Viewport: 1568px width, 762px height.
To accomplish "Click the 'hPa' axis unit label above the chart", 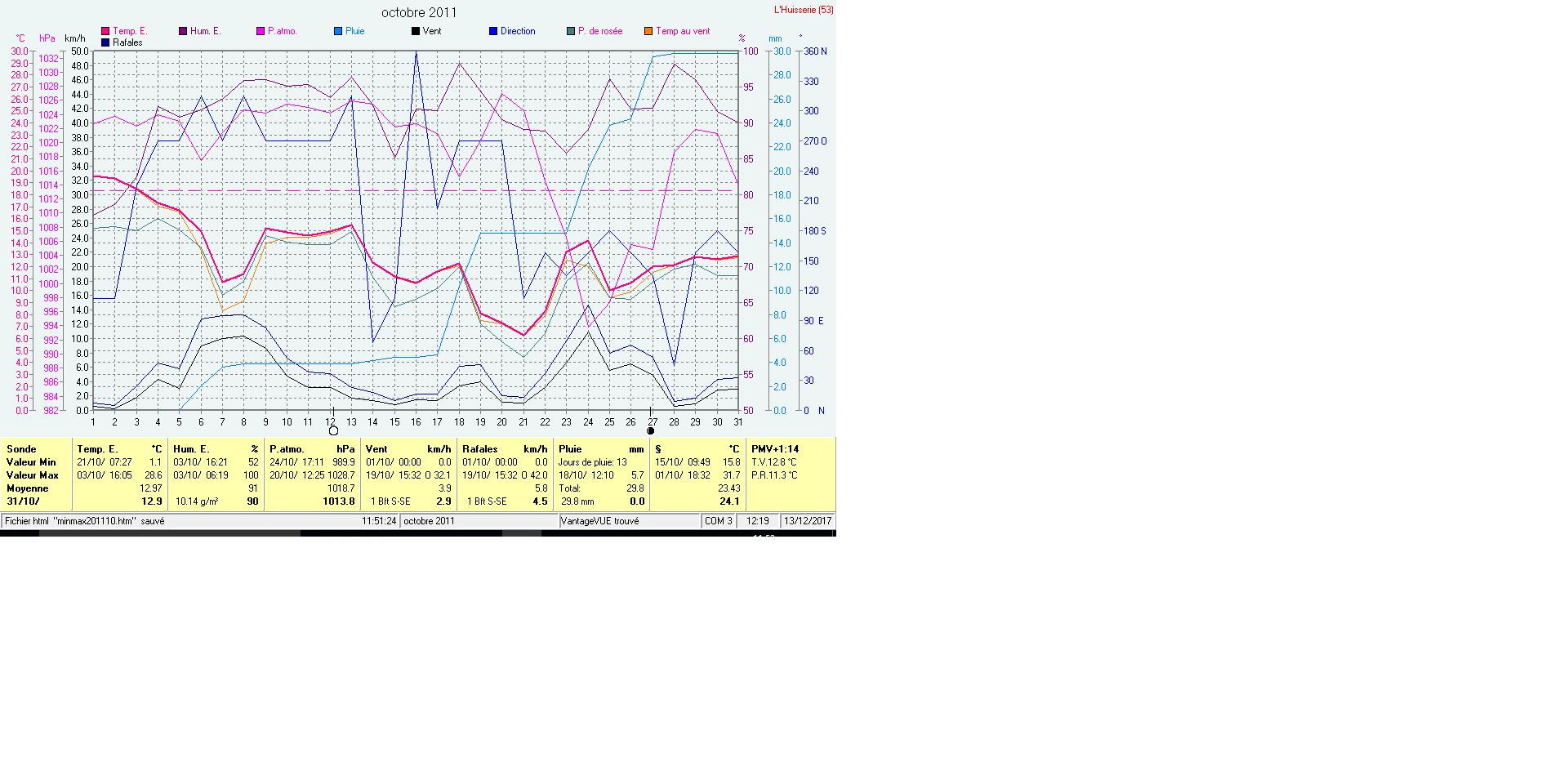I will tap(47, 38).
